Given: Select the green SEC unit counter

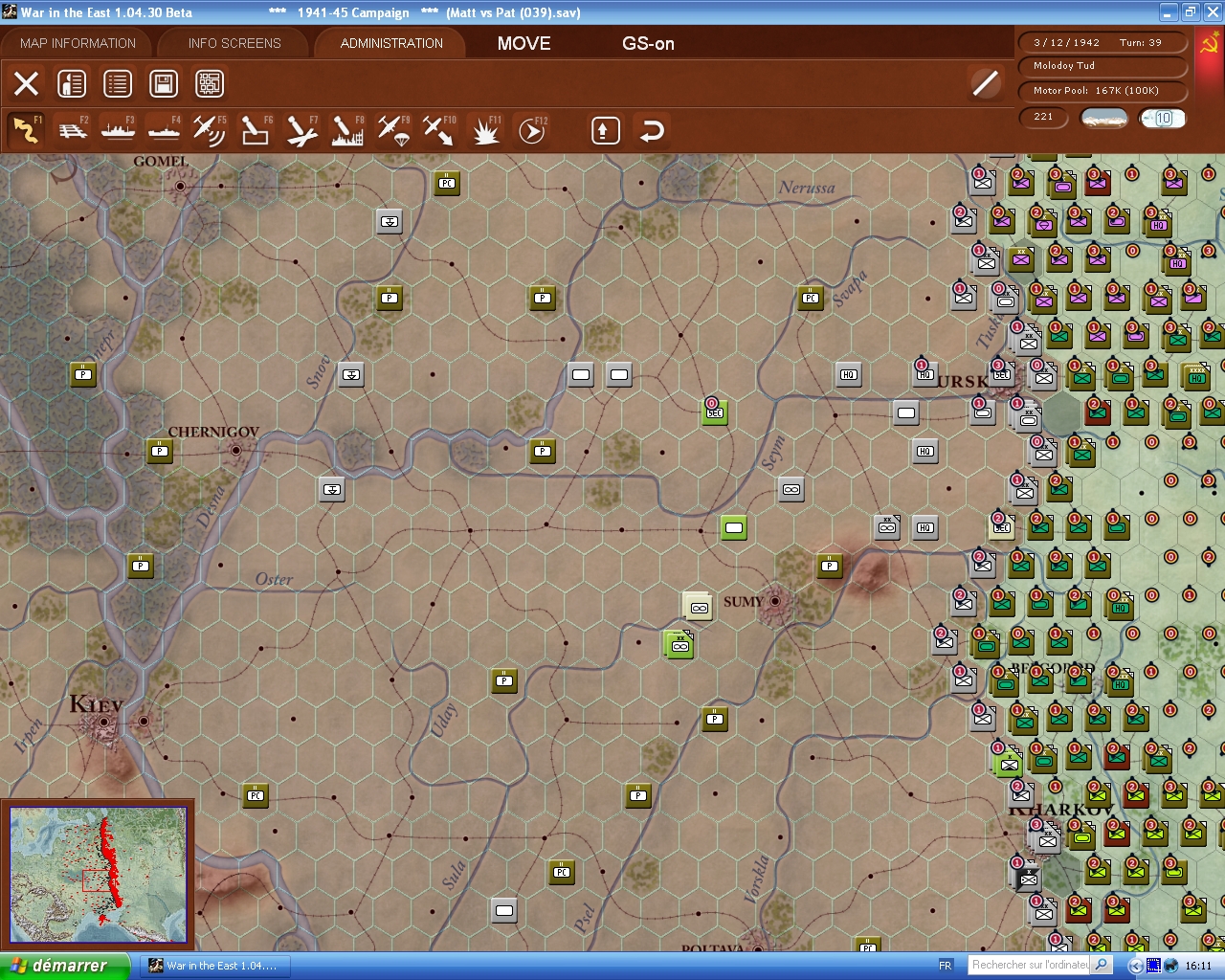Looking at the screenshot, I should pos(714,412).
